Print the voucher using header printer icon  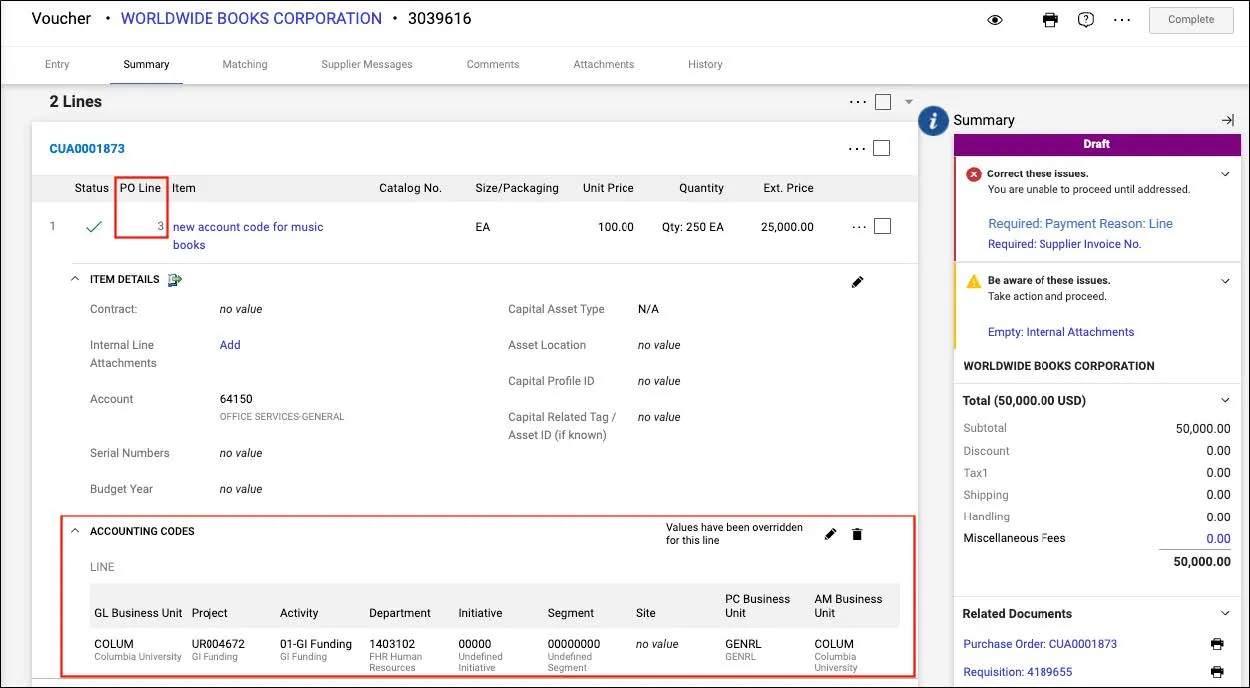[x=1050, y=20]
